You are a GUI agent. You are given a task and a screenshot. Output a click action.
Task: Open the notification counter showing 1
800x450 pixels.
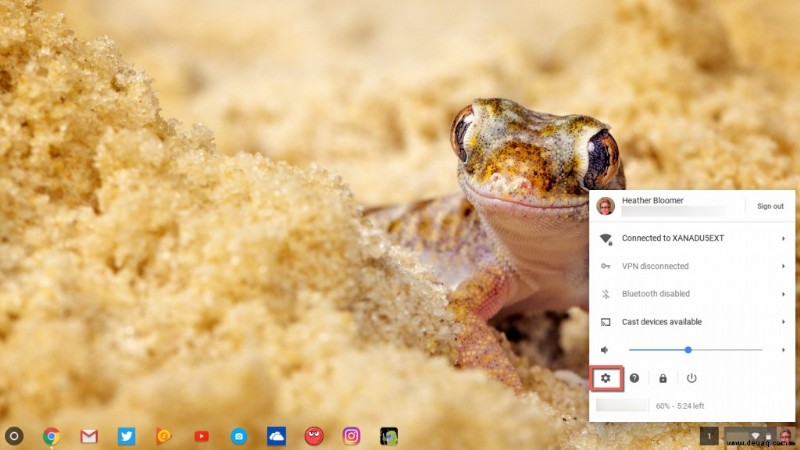pos(709,436)
